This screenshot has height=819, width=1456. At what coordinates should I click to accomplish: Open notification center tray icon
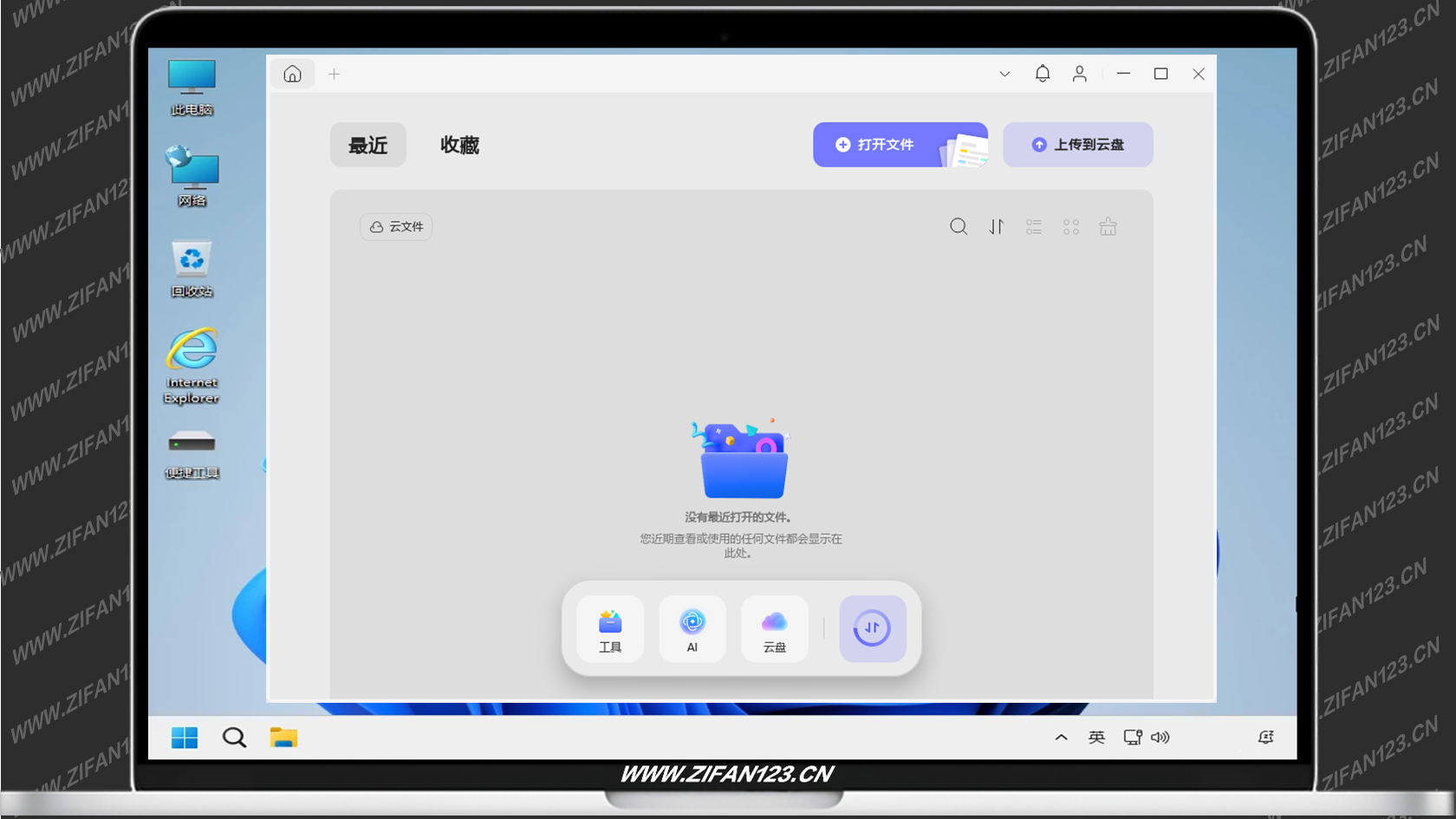[1266, 738]
